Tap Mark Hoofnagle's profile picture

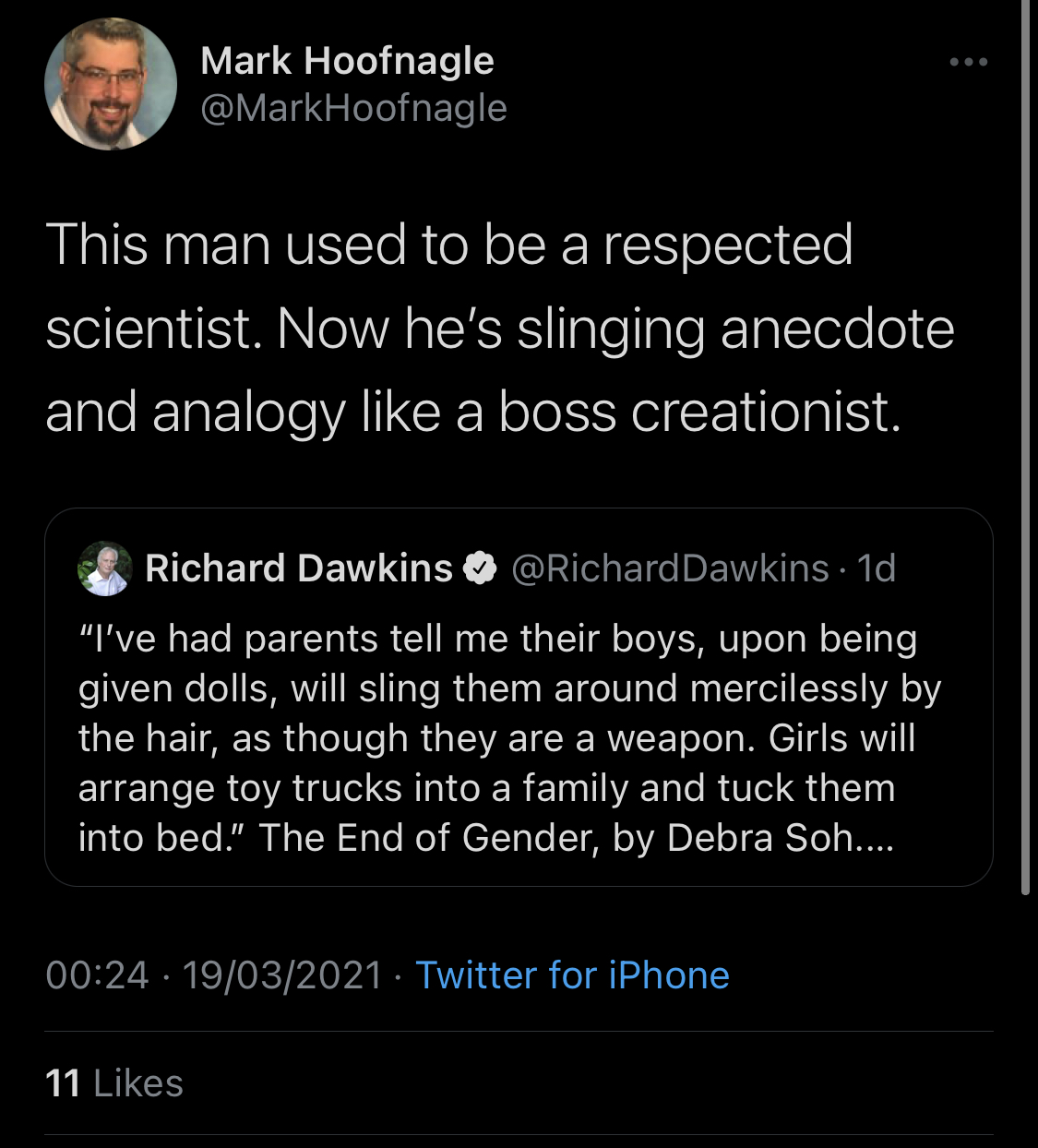pyautogui.click(x=111, y=84)
